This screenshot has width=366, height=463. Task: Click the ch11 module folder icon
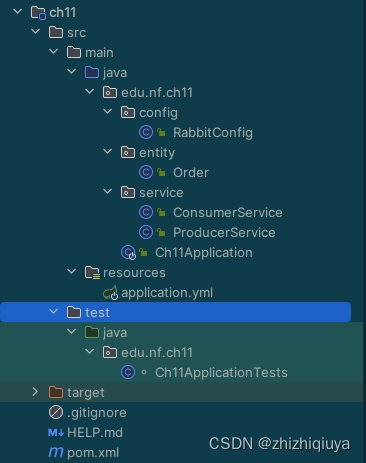(x=38, y=13)
